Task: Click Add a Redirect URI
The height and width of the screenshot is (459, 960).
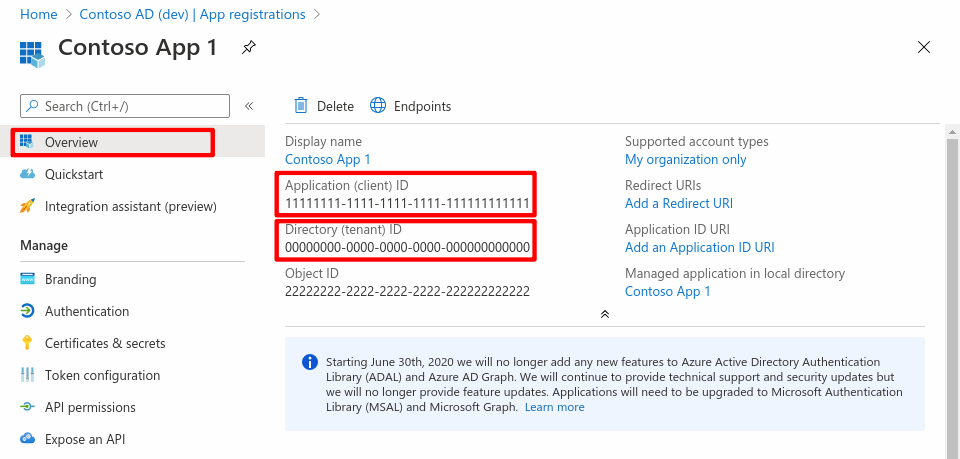Action: click(679, 204)
